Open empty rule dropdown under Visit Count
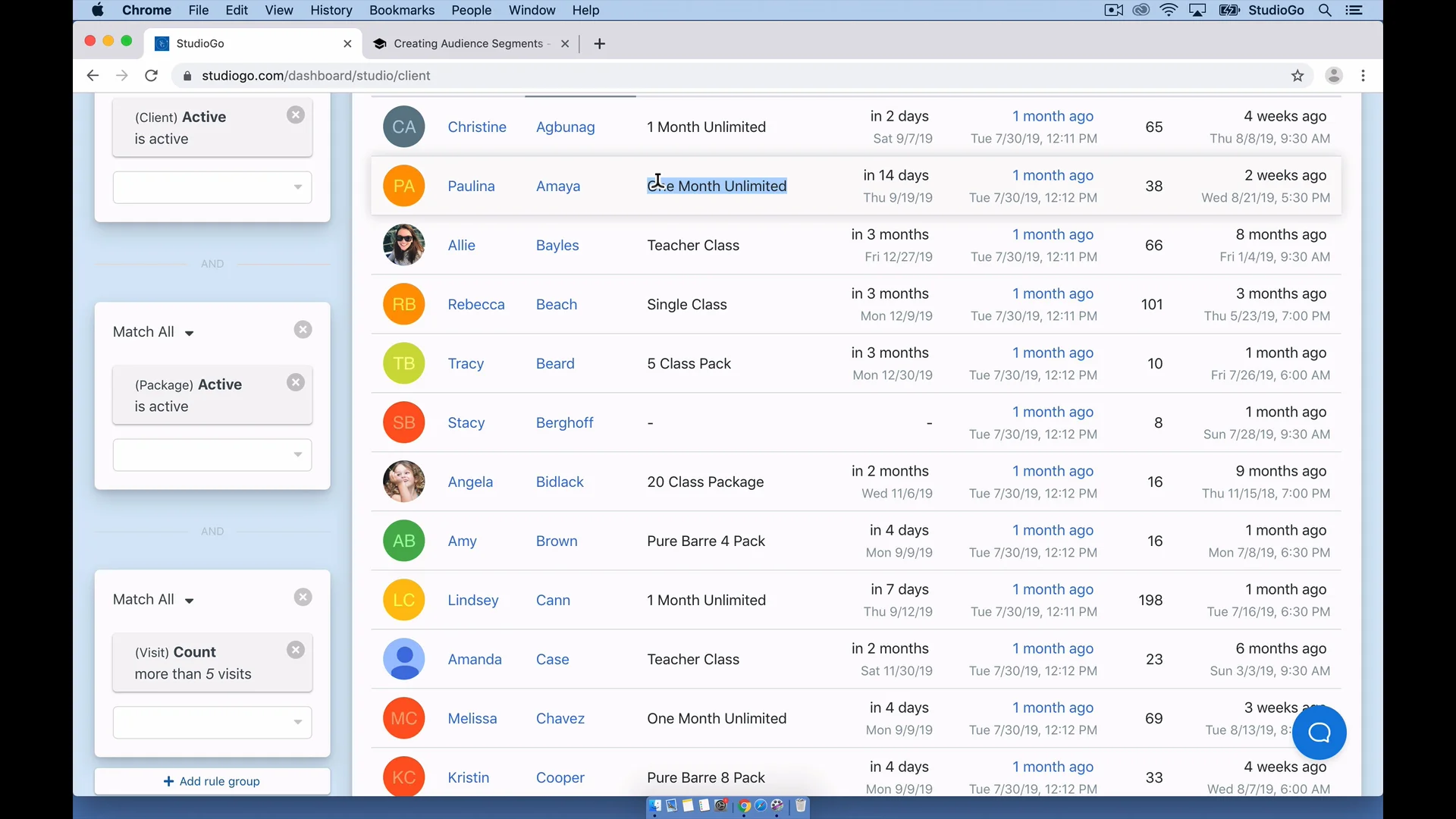Image resolution: width=1456 pixels, height=819 pixels. tap(212, 723)
